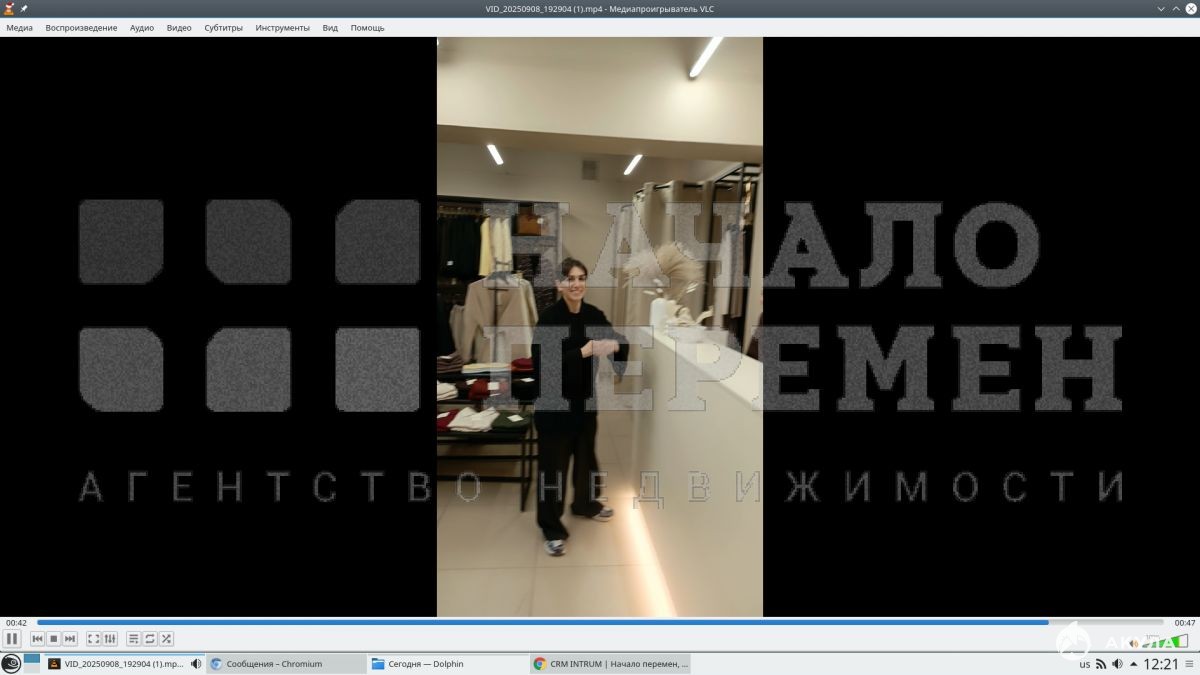Show hidden system tray icons arrow
Viewport: 1200px width, 675px height.
pos(1133,664)
